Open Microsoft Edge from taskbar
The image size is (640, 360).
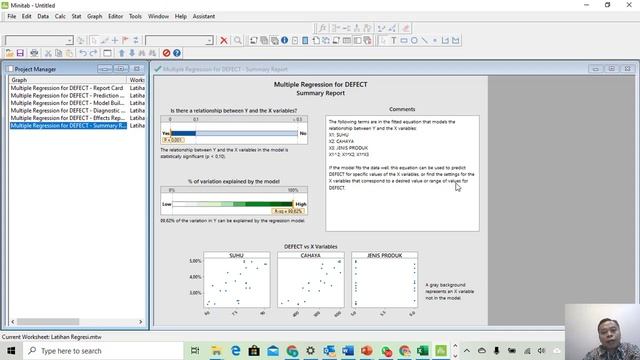pyautogui.click(x=236, y=351)
